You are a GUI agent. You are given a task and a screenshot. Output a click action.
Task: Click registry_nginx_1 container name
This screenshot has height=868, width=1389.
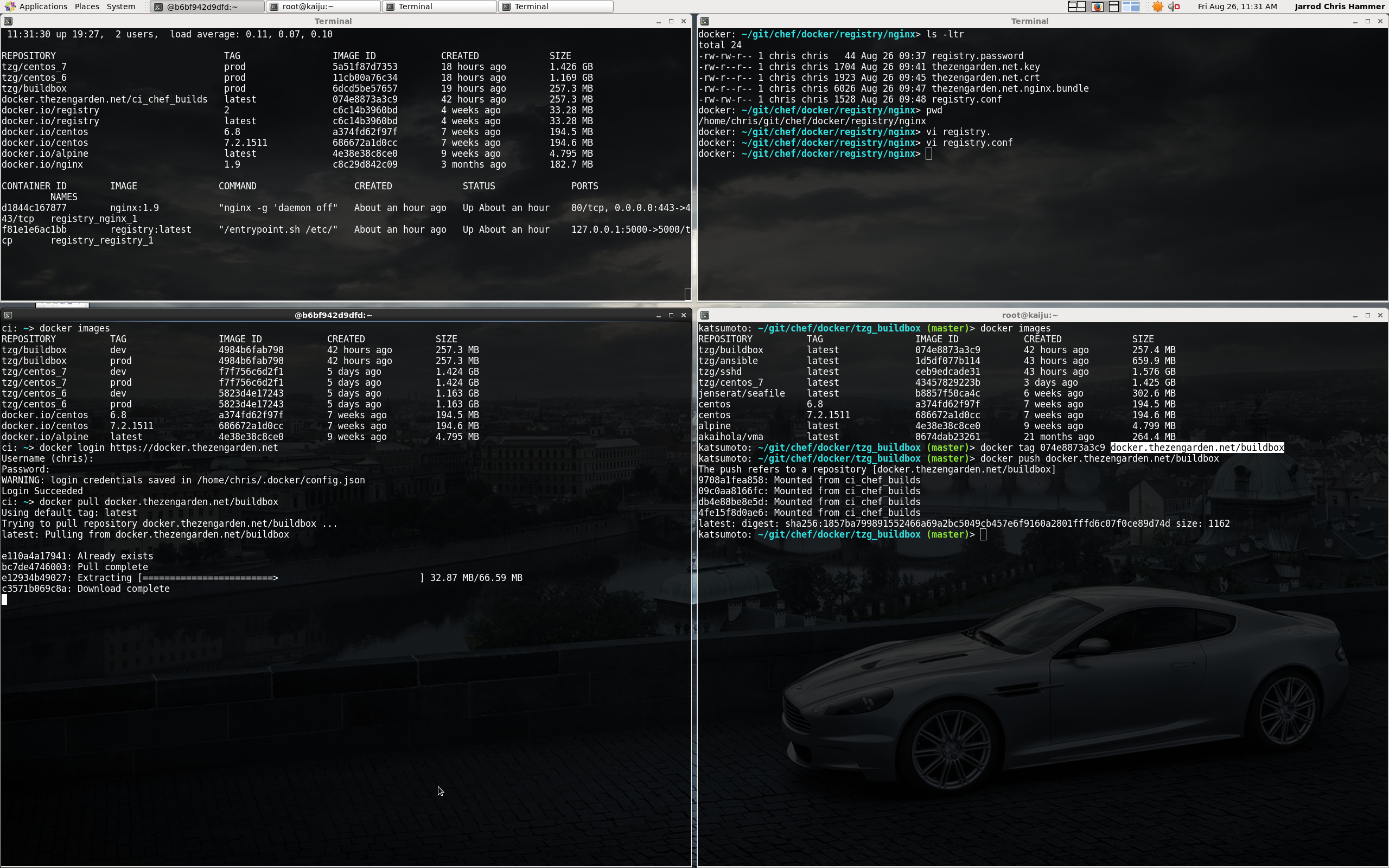[93, 219]
